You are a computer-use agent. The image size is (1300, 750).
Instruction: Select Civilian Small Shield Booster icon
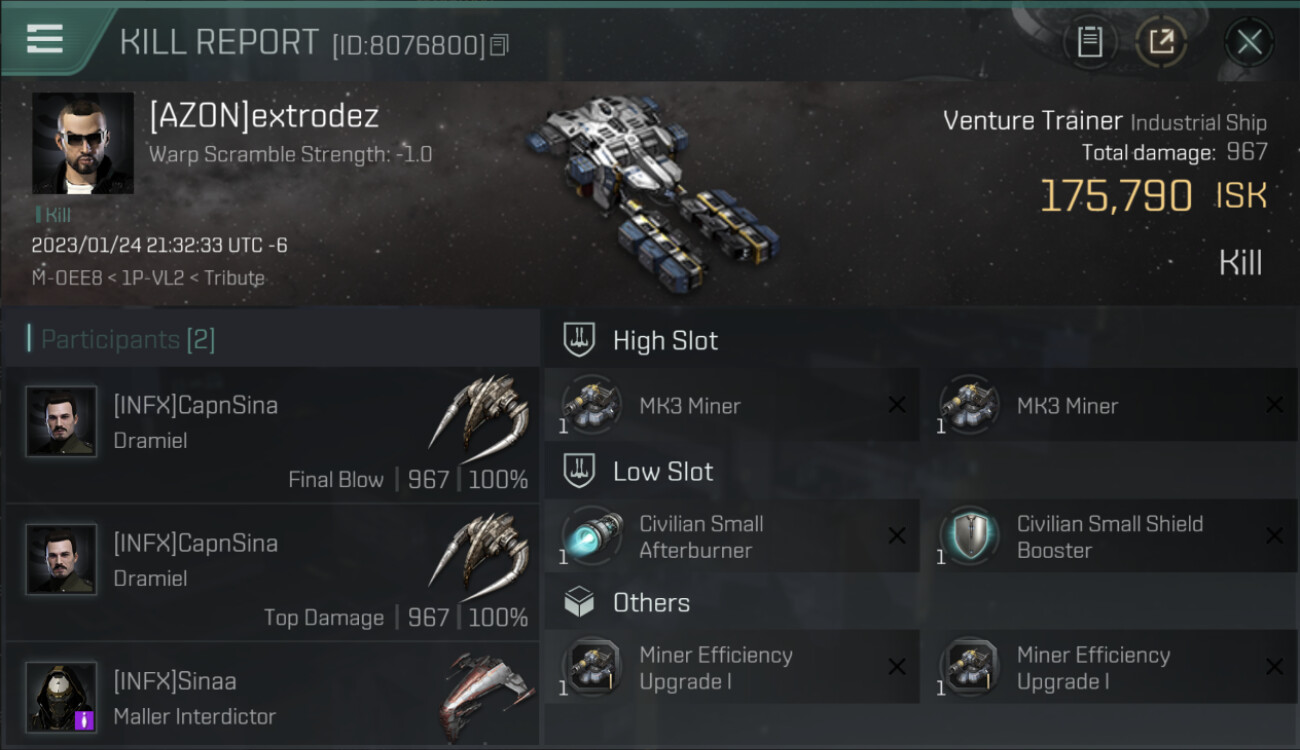[x=968, y=536]
